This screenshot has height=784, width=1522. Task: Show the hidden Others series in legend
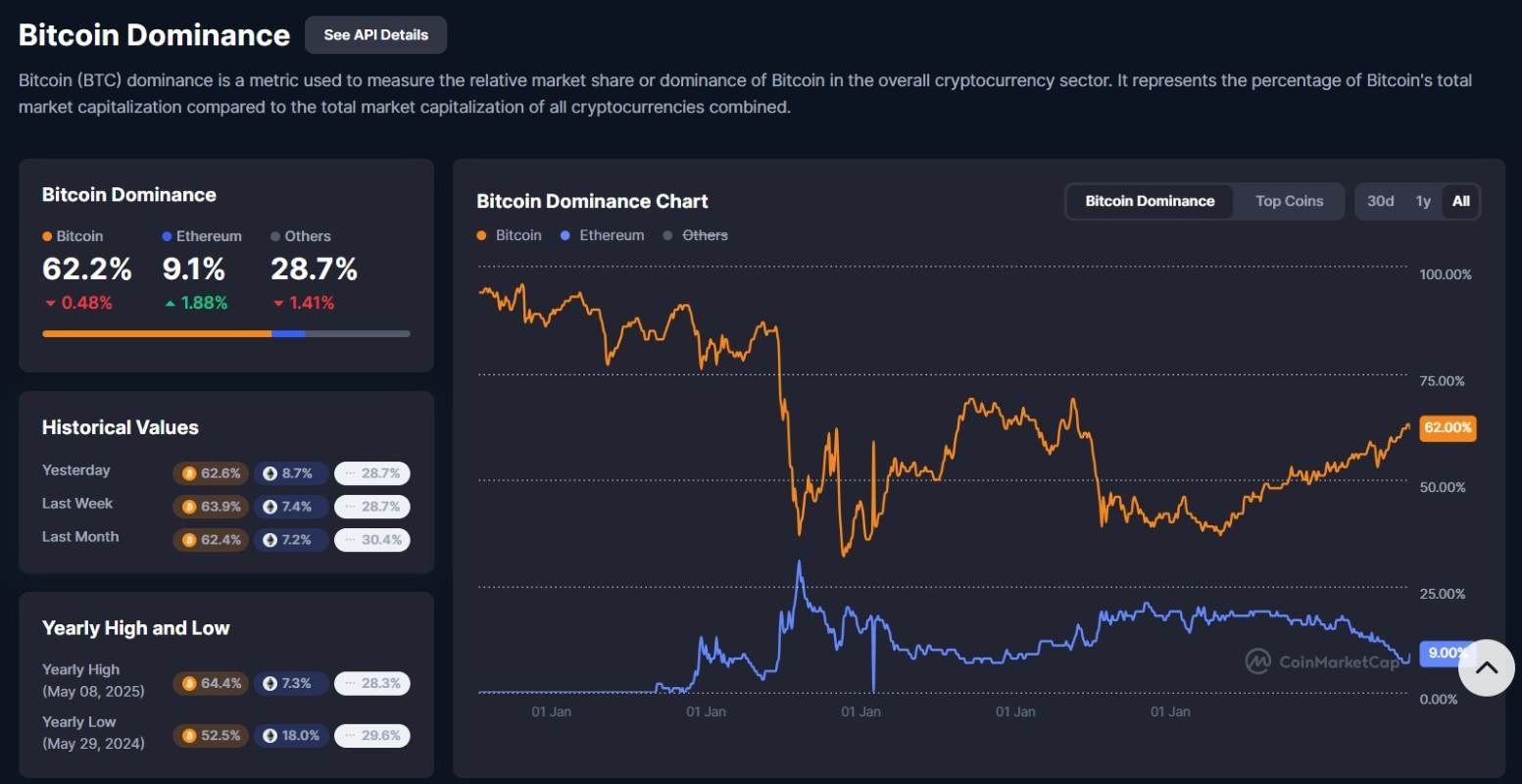click(x=695, y=235)
